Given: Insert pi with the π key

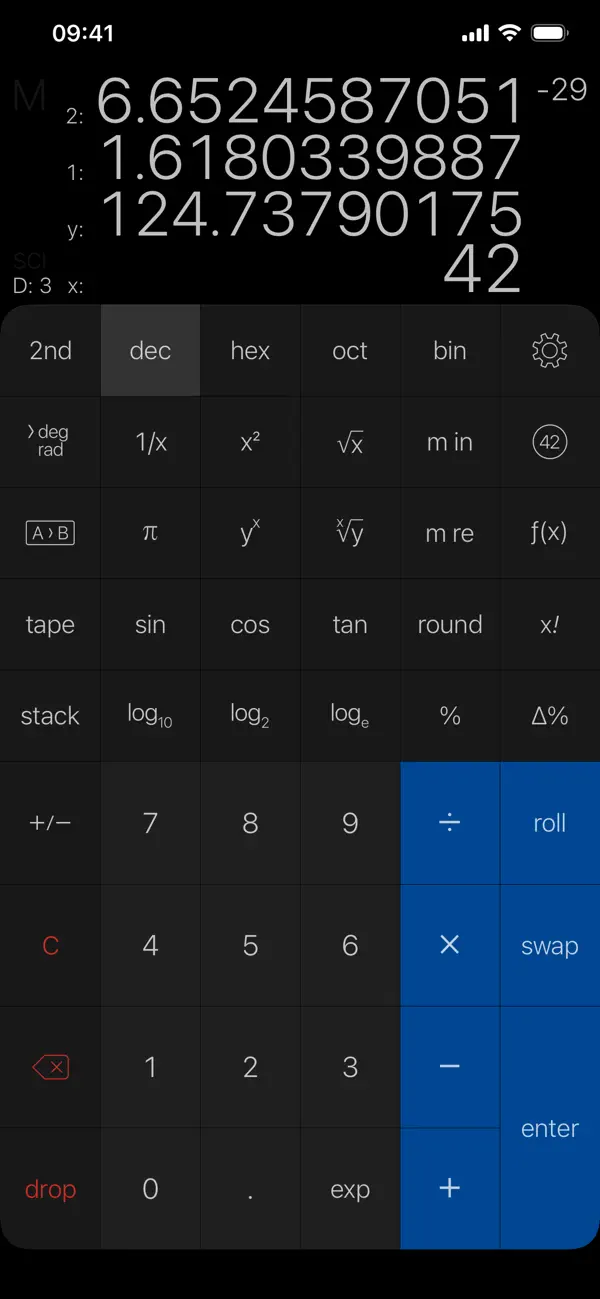Looking at the screenshot, I should 150,533.
